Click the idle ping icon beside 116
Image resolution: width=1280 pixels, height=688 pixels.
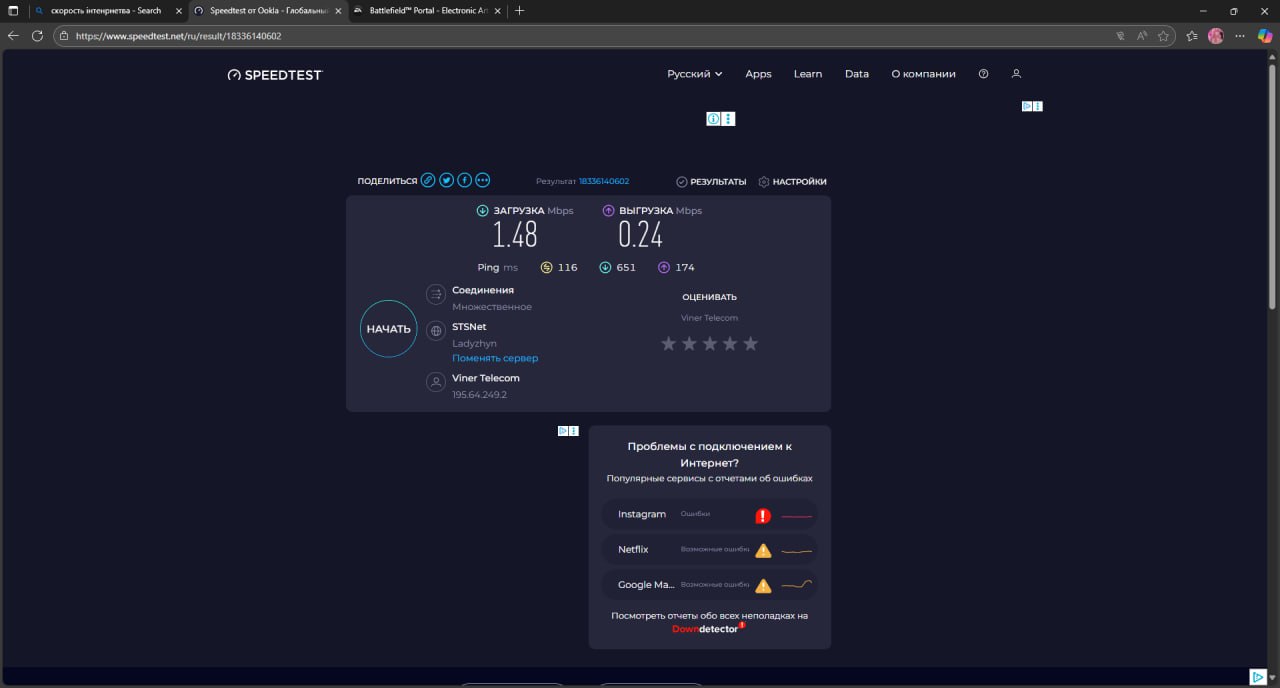tap(546, 267)
